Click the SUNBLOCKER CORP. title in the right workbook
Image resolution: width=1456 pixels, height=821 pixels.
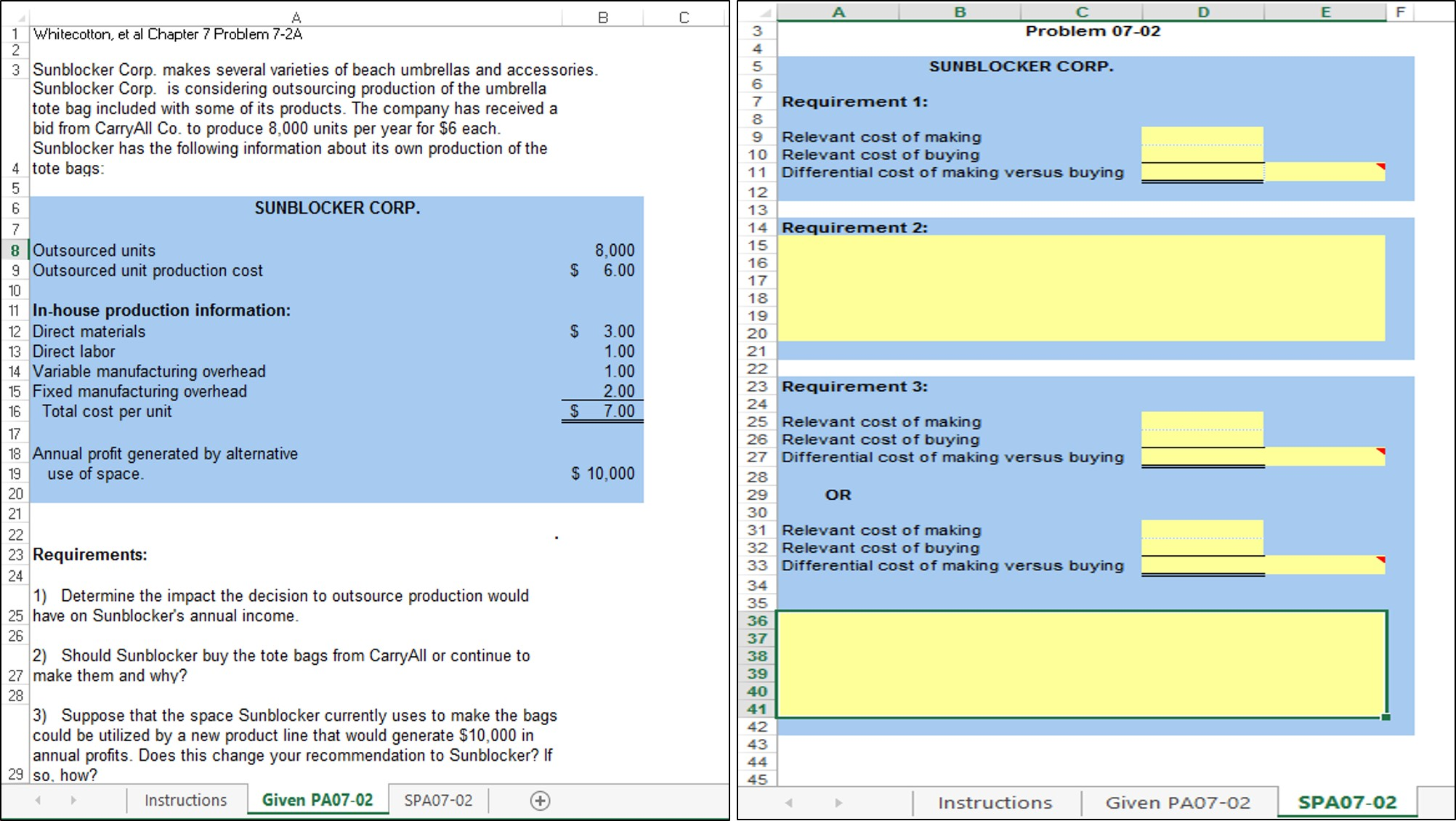tap(1021, 66)
